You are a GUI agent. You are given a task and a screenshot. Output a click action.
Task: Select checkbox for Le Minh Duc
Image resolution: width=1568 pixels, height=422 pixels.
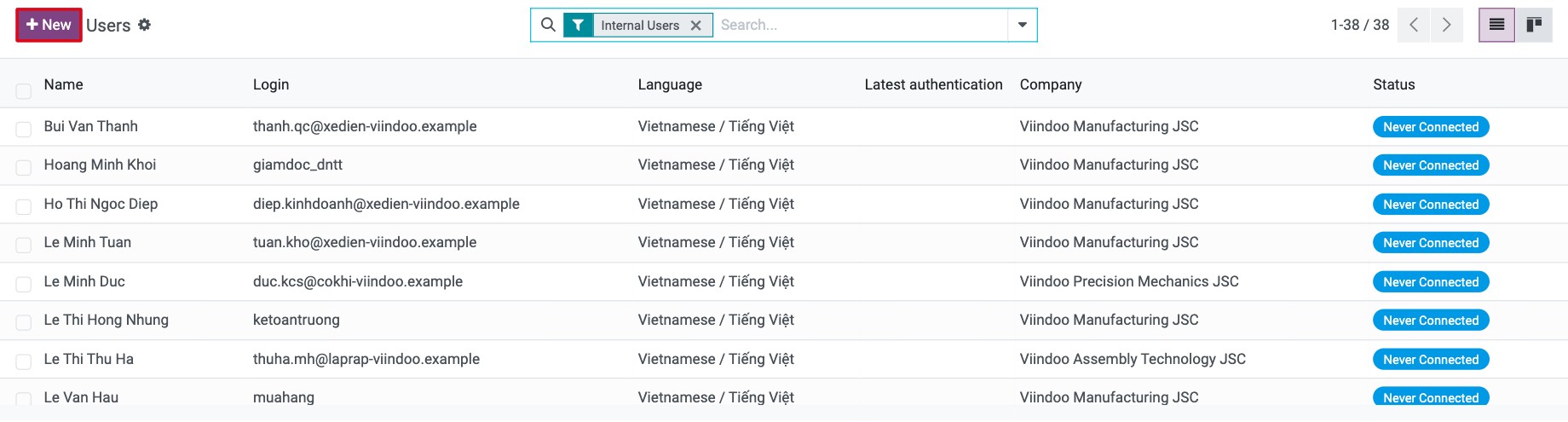(24, 284)
